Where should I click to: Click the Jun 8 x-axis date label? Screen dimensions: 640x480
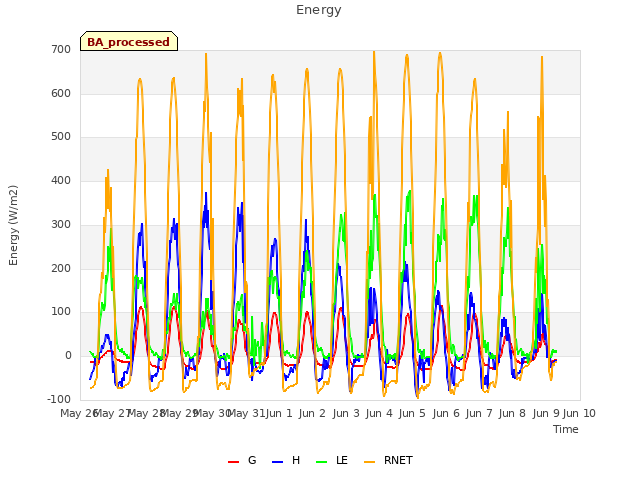coord(512,413)
